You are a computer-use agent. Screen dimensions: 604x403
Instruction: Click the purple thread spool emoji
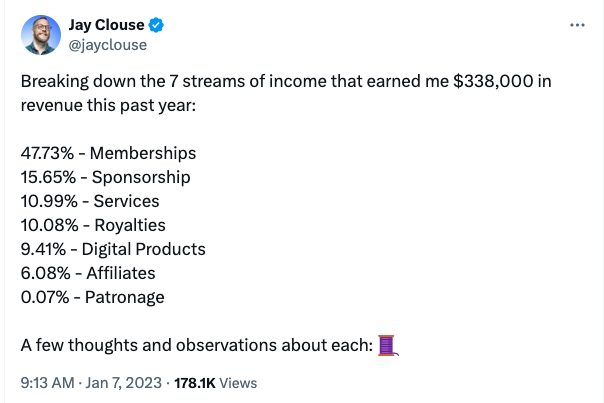click(x=388, y=345)
